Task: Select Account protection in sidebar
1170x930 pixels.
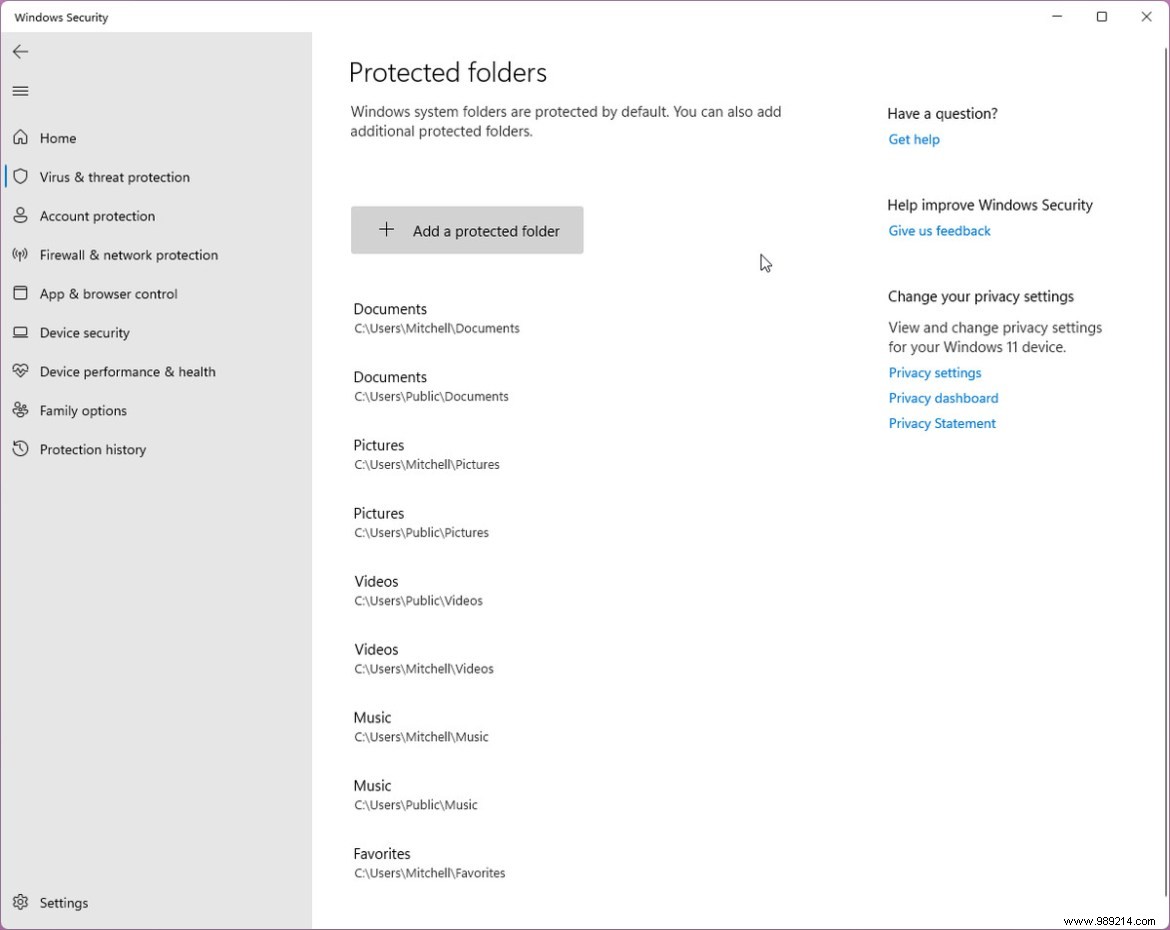Action: [97, 215]
